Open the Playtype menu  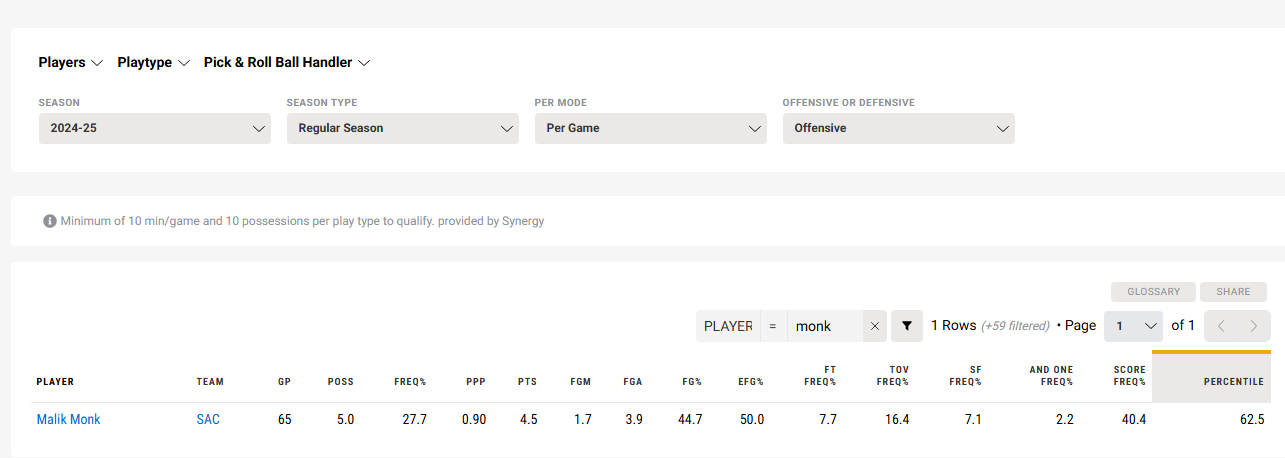click(153, 62)
